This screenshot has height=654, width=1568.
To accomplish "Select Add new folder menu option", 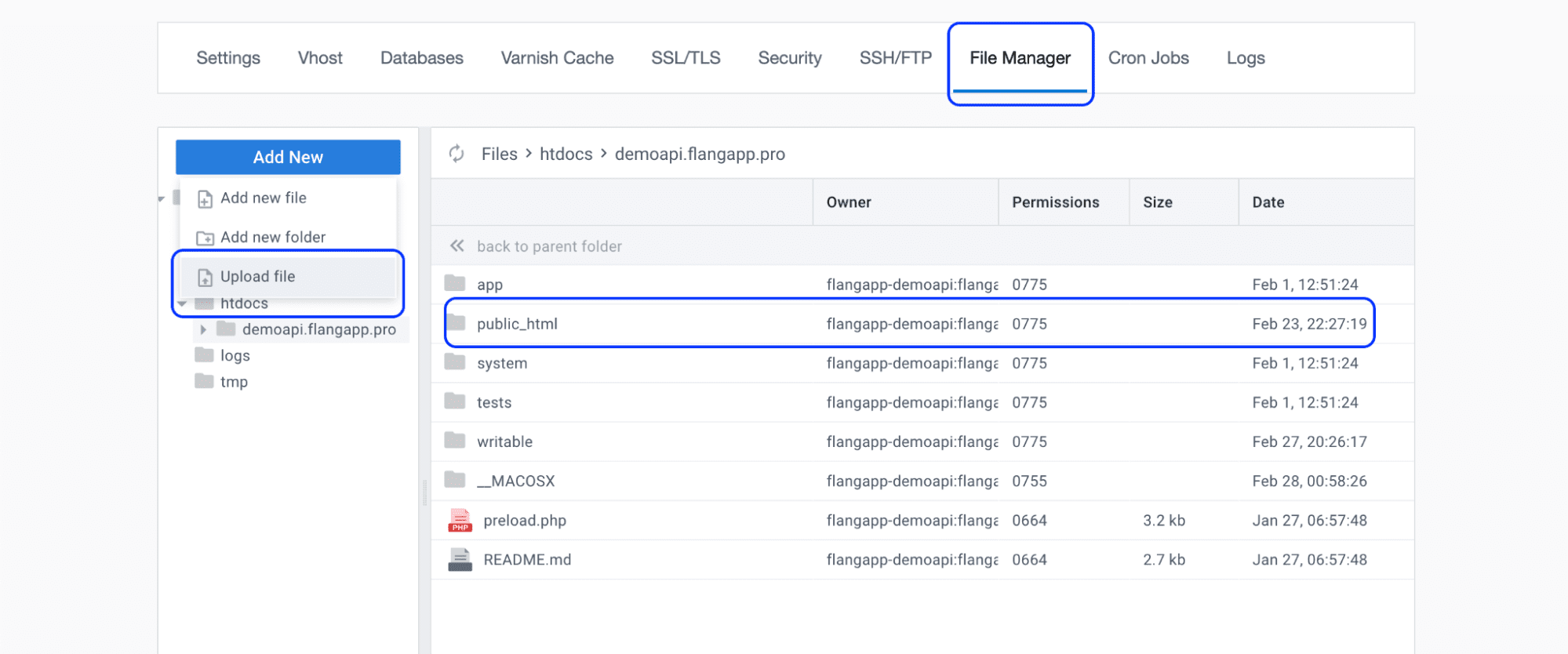I will pyautogui.click(x=272, y=237).
